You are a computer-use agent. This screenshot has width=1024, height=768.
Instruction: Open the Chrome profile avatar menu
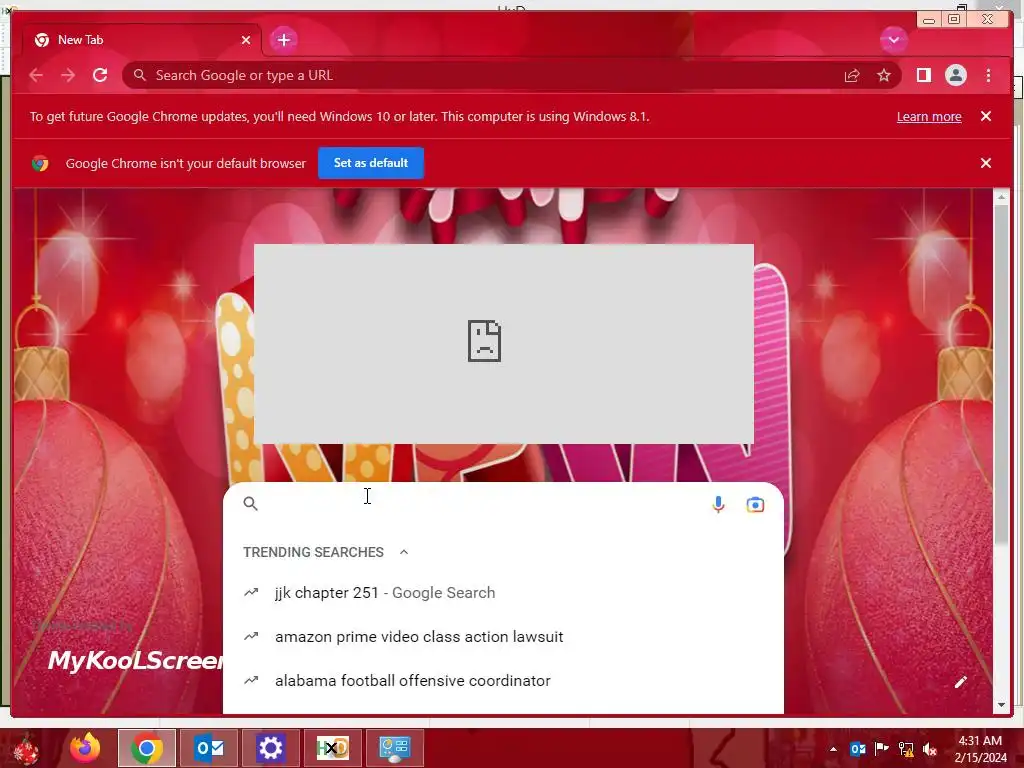pos(955,75)
